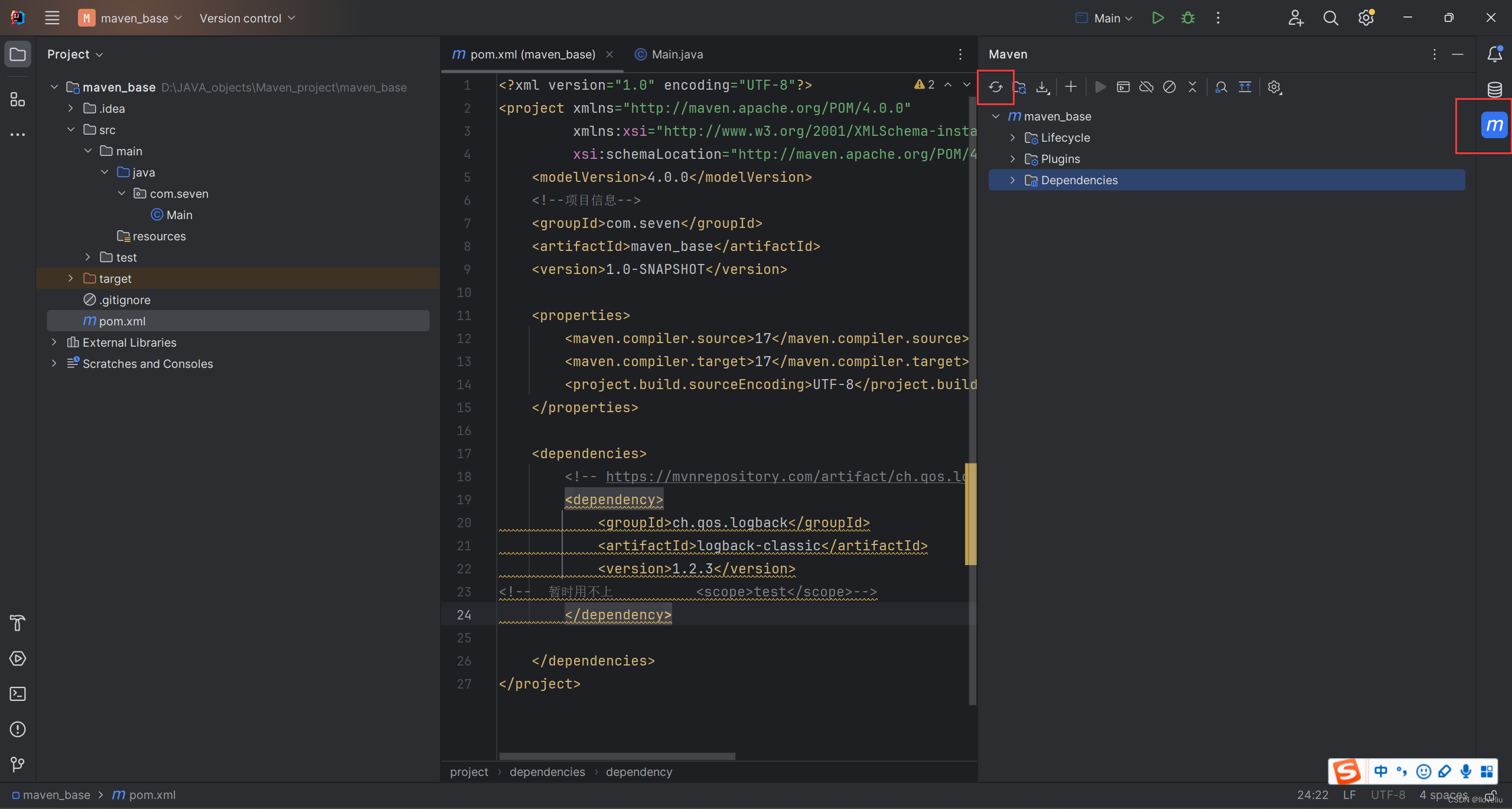1512x809 pixels.
Task: Expand External Libraries node
Action: coord(54,342)
